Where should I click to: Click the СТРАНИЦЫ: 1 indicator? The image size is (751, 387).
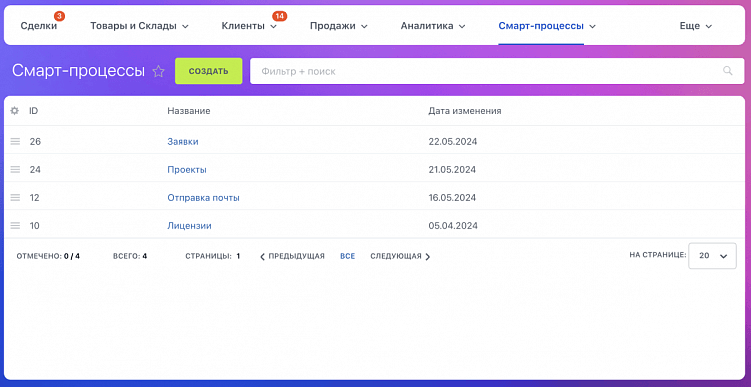pyautogui.click(x=213, y=256)
